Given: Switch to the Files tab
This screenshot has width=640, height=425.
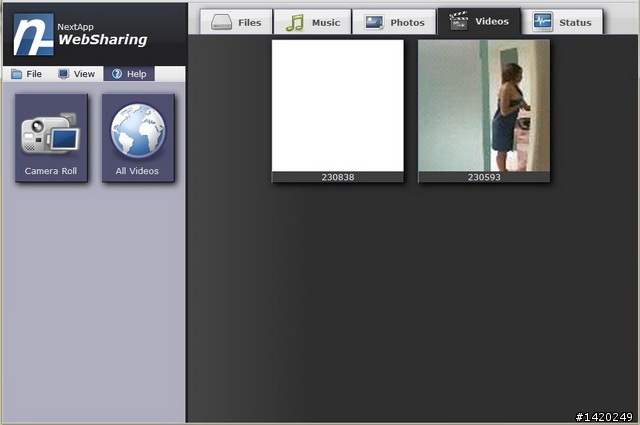Looking at the screenshot, I should tap(236, 22).
